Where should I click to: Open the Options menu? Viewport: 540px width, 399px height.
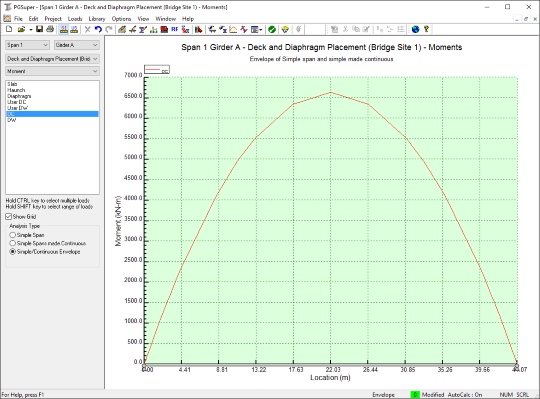click(x=121, y=19)
